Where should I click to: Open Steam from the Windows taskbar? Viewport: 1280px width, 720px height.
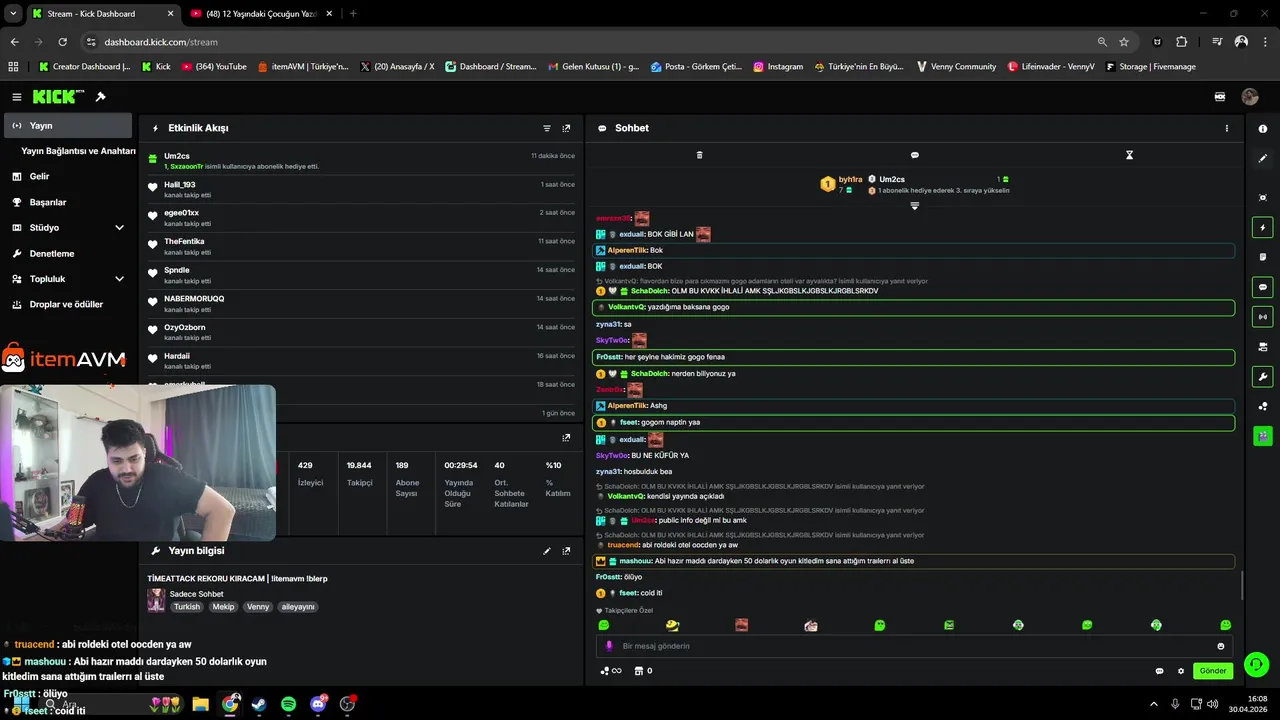(259, 704)
